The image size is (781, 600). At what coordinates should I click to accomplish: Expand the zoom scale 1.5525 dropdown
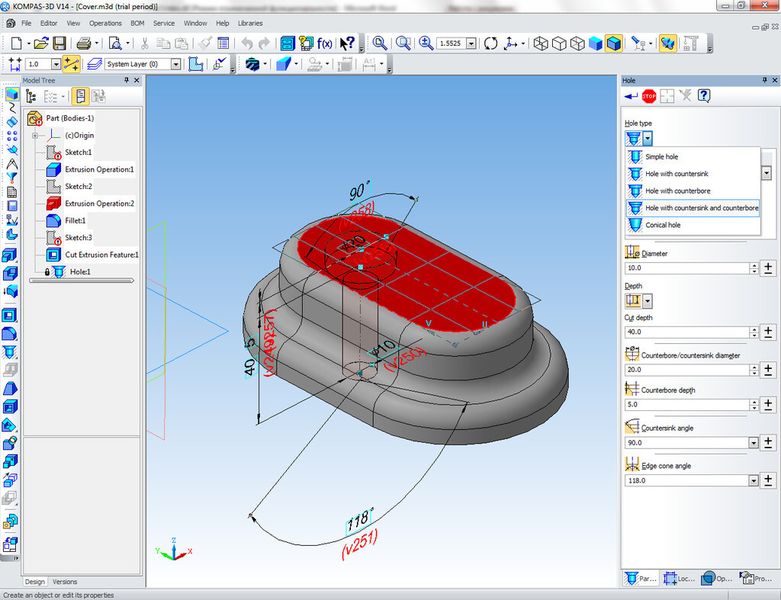(x=474, y=43)
